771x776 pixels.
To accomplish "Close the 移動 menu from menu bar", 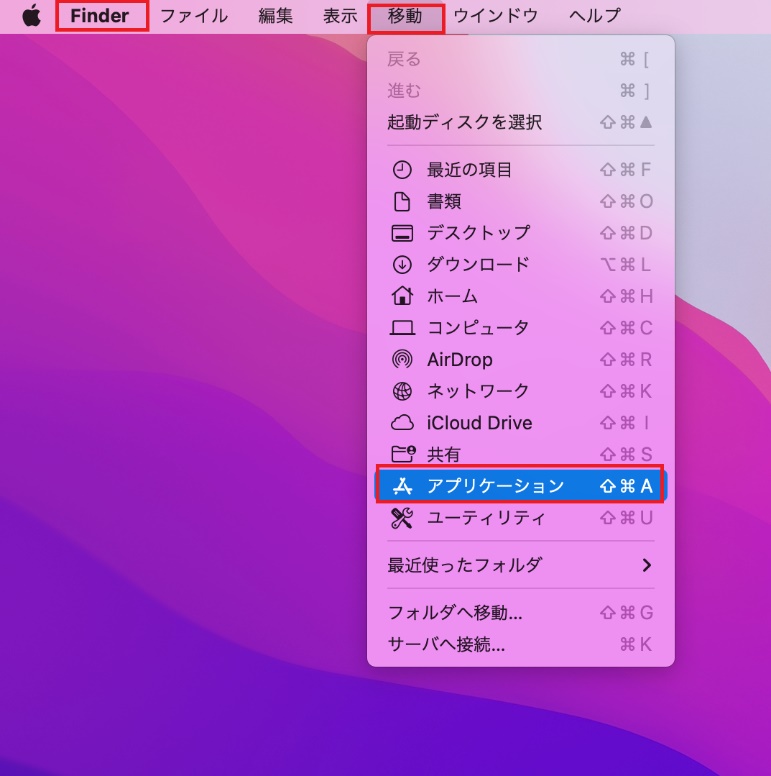I will [405, 16].
